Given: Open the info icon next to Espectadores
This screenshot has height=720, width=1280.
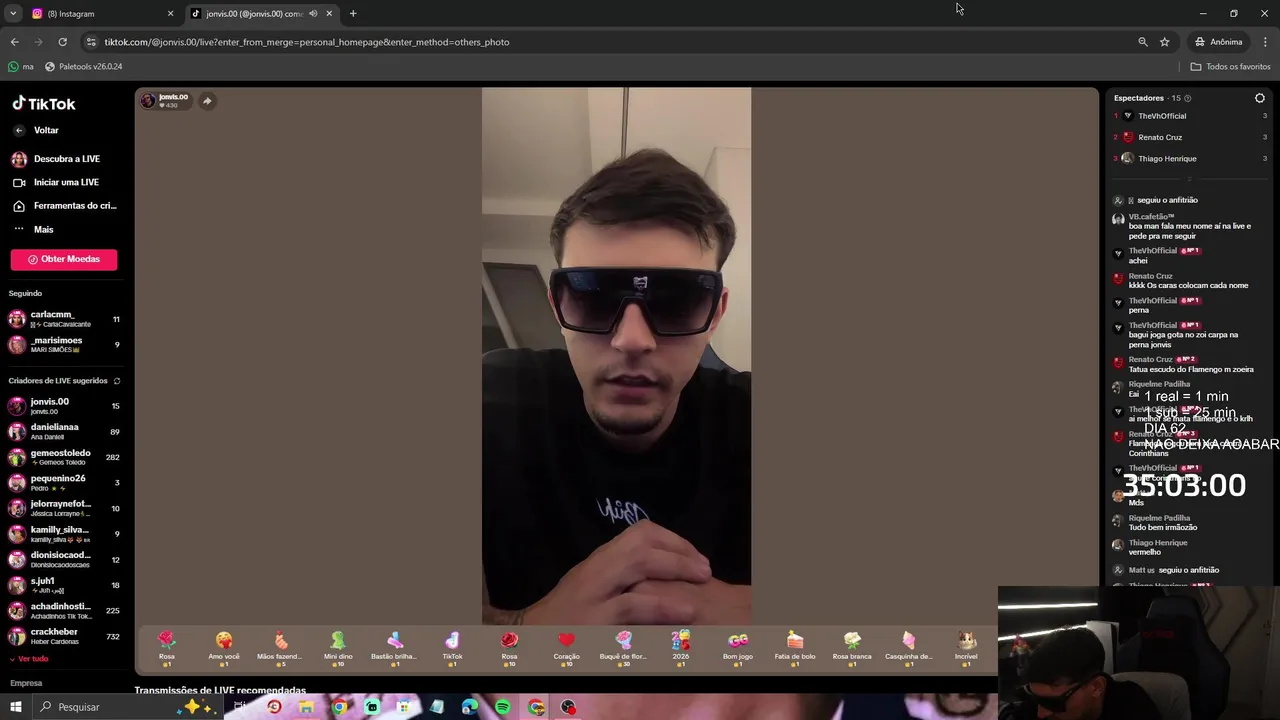Looking at the screenshot, I should (1188, 98).
